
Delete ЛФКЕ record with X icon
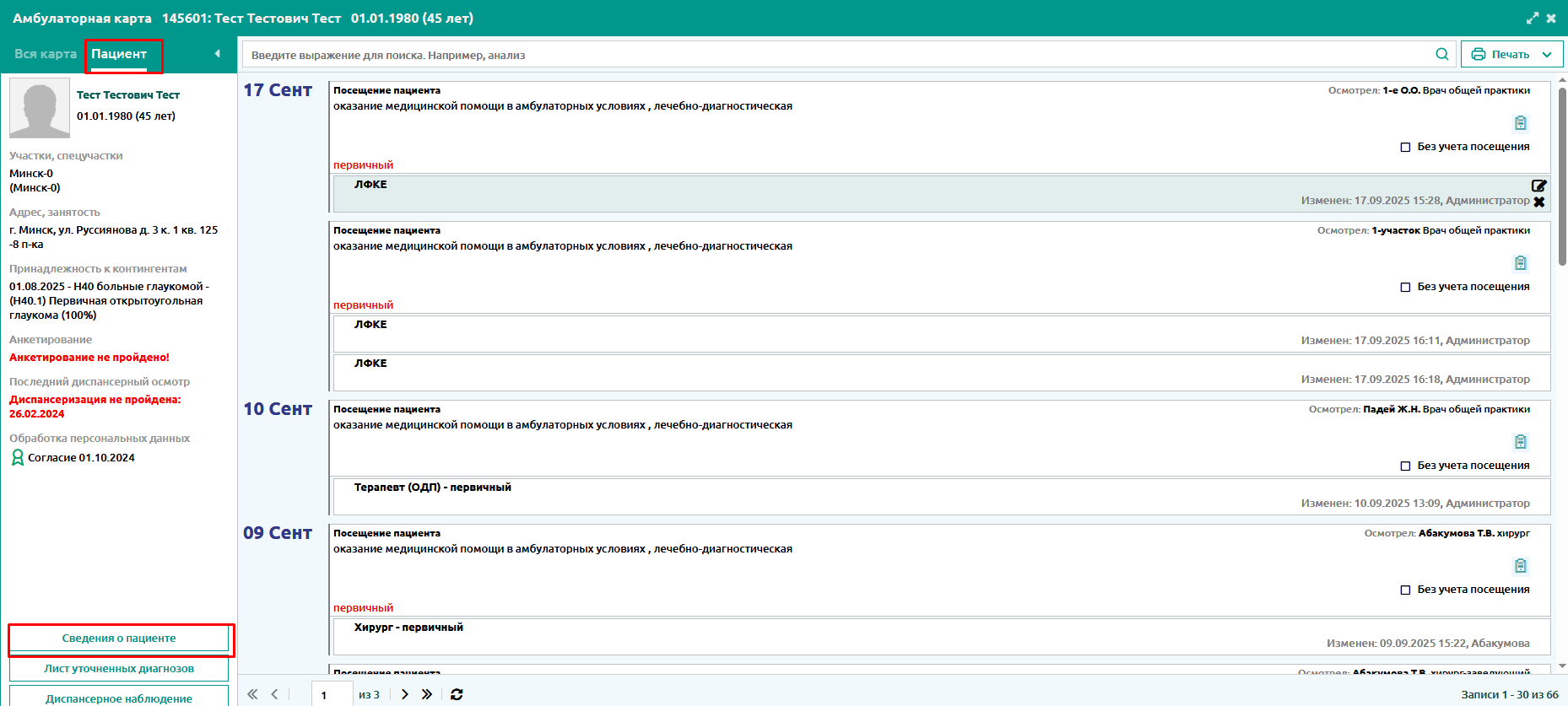1538,202
